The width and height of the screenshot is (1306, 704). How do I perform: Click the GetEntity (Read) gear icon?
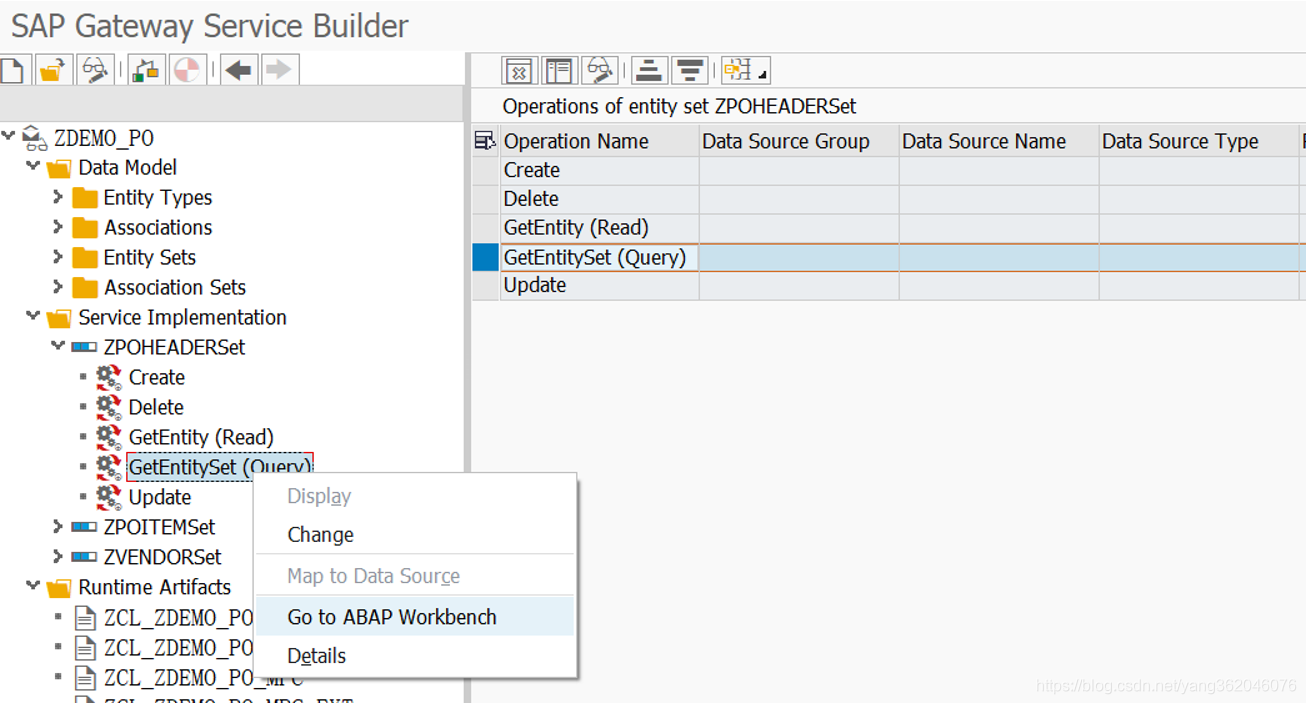(109, 437)
